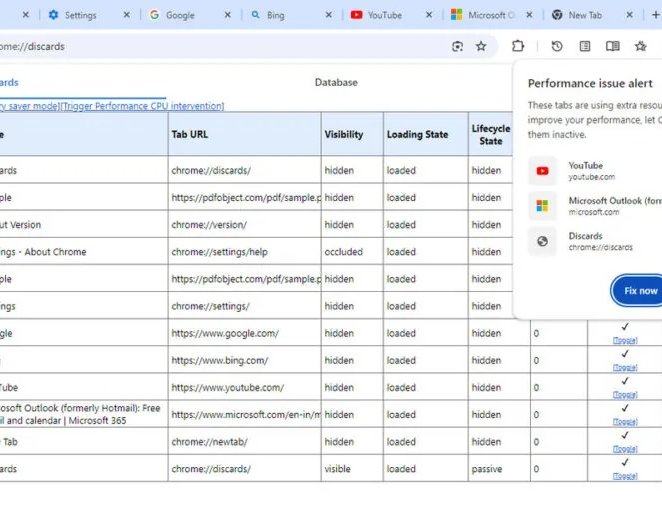Click the https://www.youtube.com/ URL cell
The height and width of the screenshot is (528, 662).
tap(244, 387)
